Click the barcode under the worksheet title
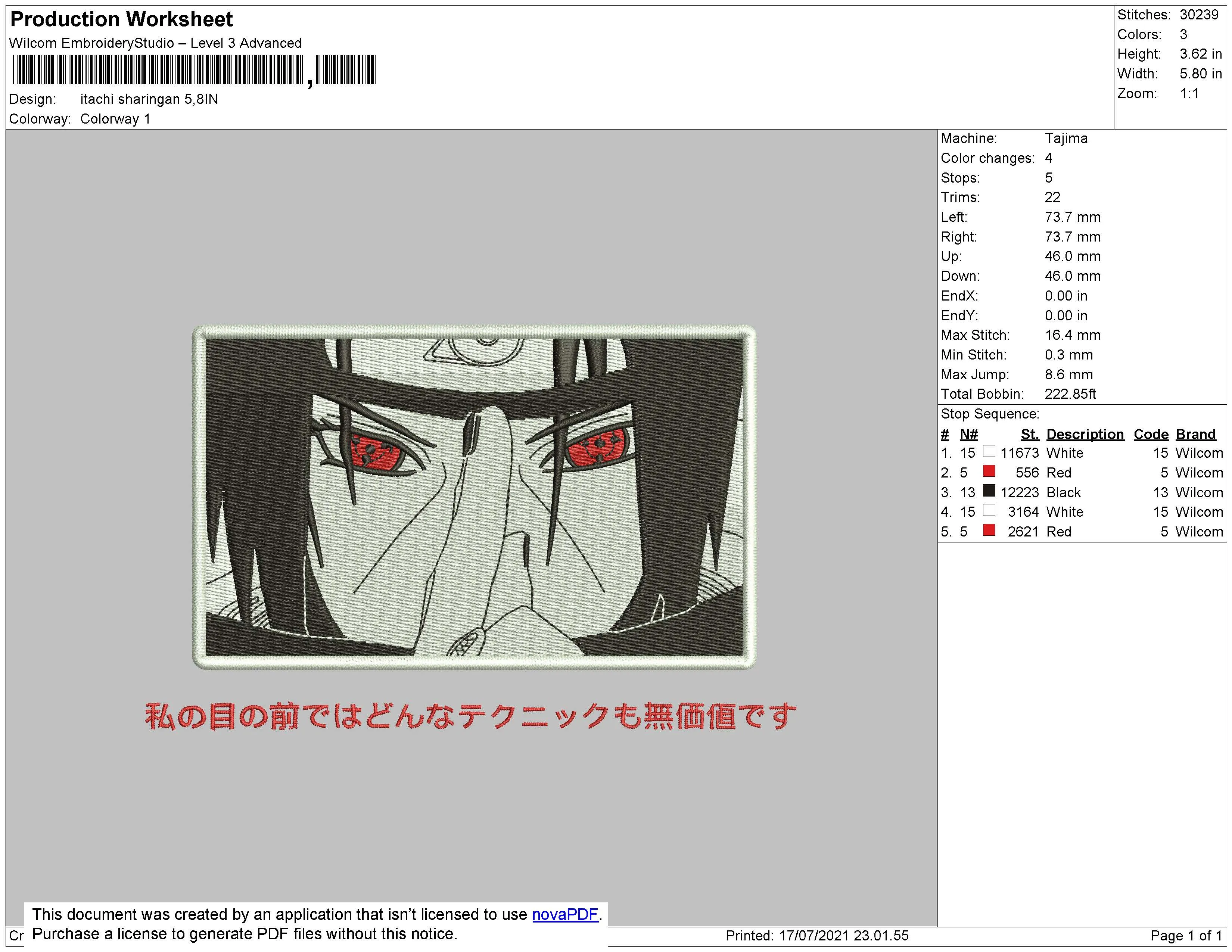 point(193,71)
